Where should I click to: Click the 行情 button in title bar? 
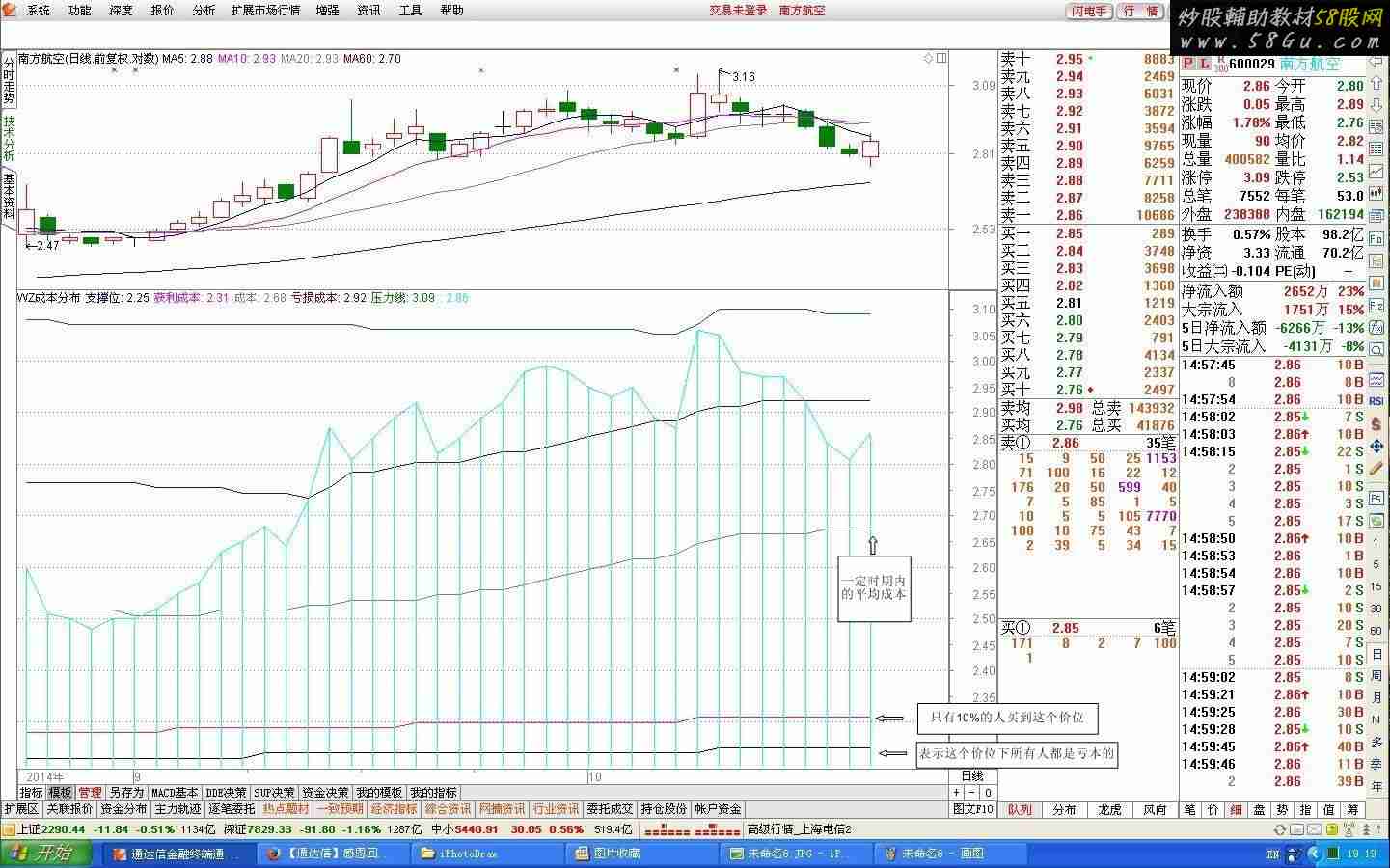[1140, 11]
